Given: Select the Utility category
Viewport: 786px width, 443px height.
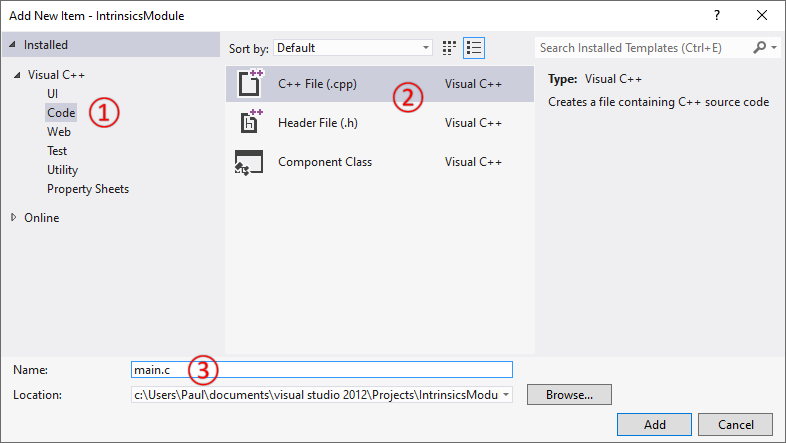Looking at the screenshot, I should coord(62,170).
